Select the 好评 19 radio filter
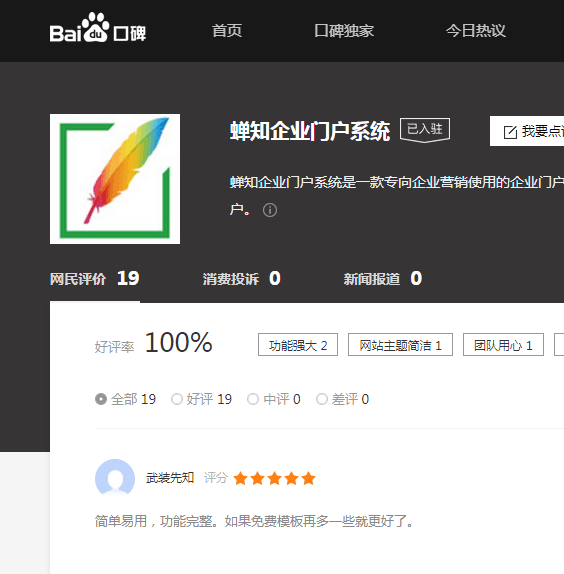The width and height of the screenshot is (564, 574). 201,399
